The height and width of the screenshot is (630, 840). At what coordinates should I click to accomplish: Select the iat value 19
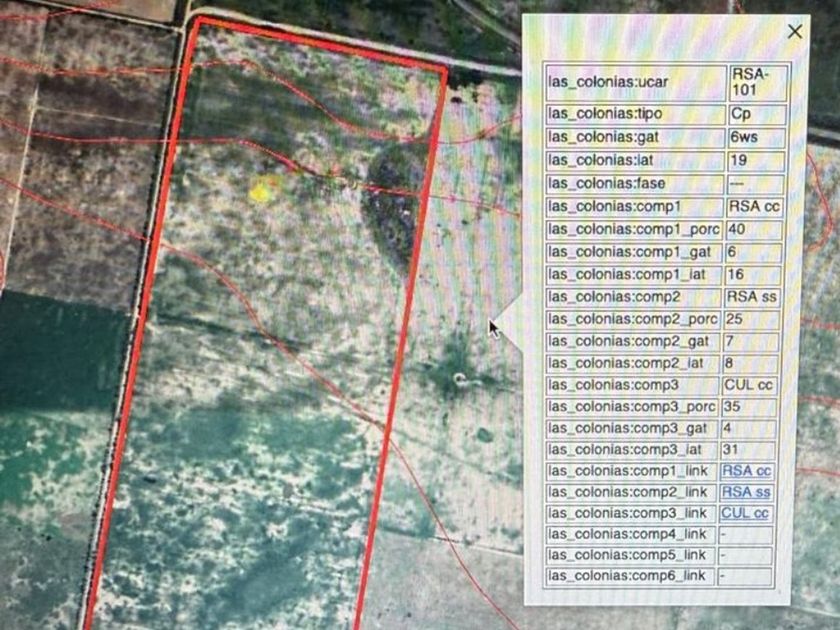738,160
